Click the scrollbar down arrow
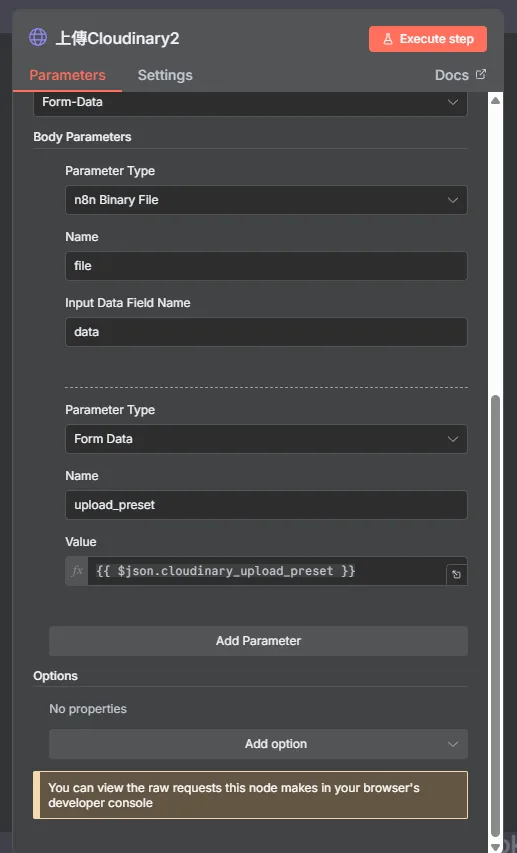Image resolution: width=517 pixels, height=853 pixels. pyautogui.click(x=495, y=846)
